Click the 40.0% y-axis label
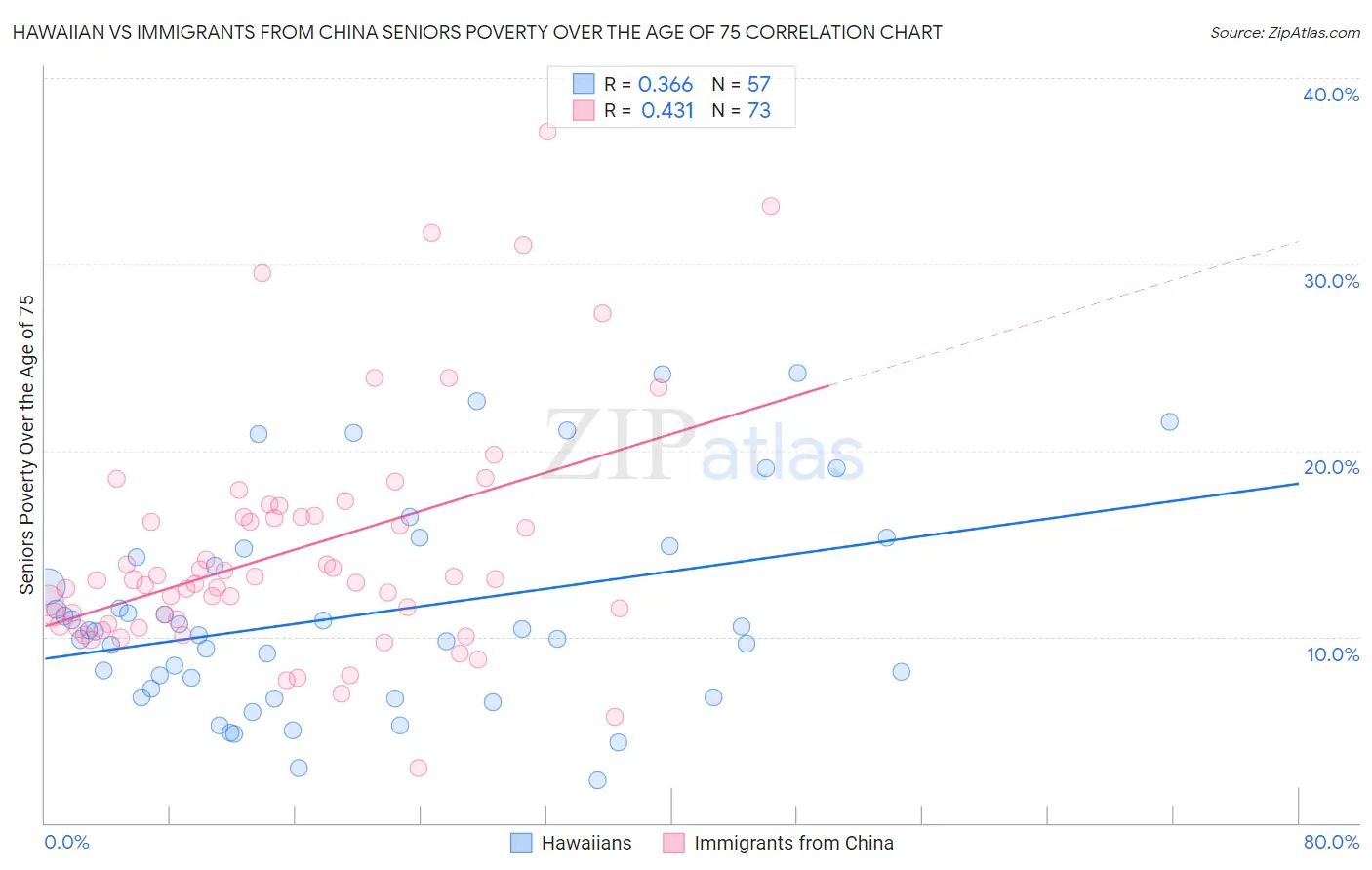The height and width of the screenshot is (870, 1372). click(x=1331, y=95)
